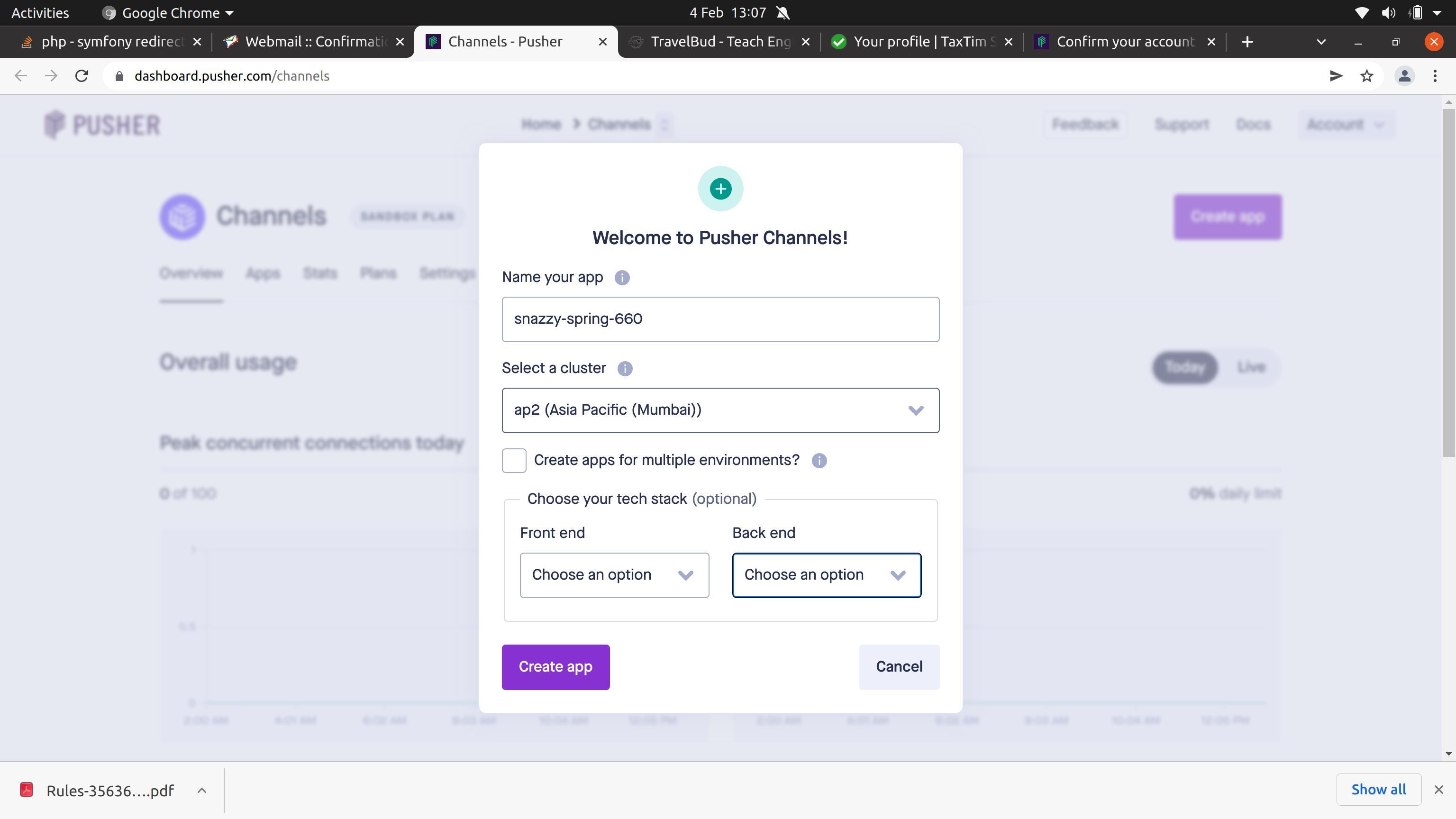Click the Support link in header
The width and height of the screenshot is (1456, 819).
pos(1182,124)
